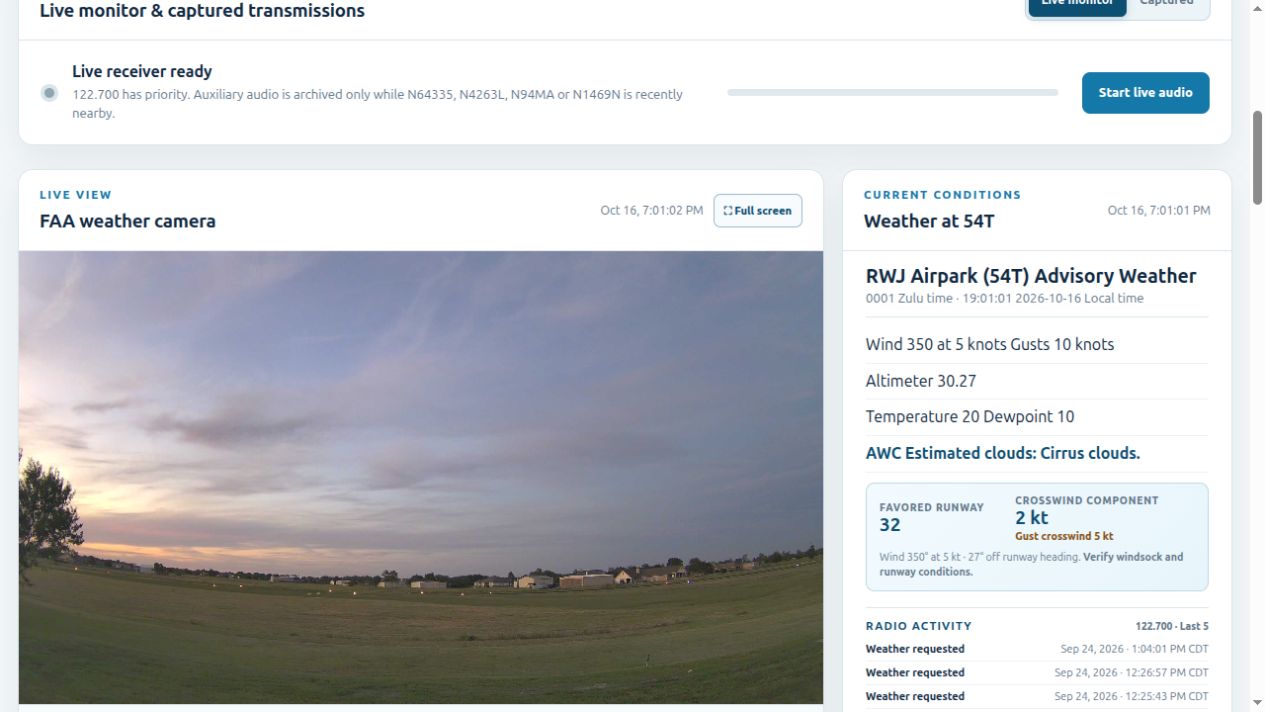Click the 'LIVE VIEW' label
Image resolution: width=1265 pixels, height=712 pixels.
point(76,195)
